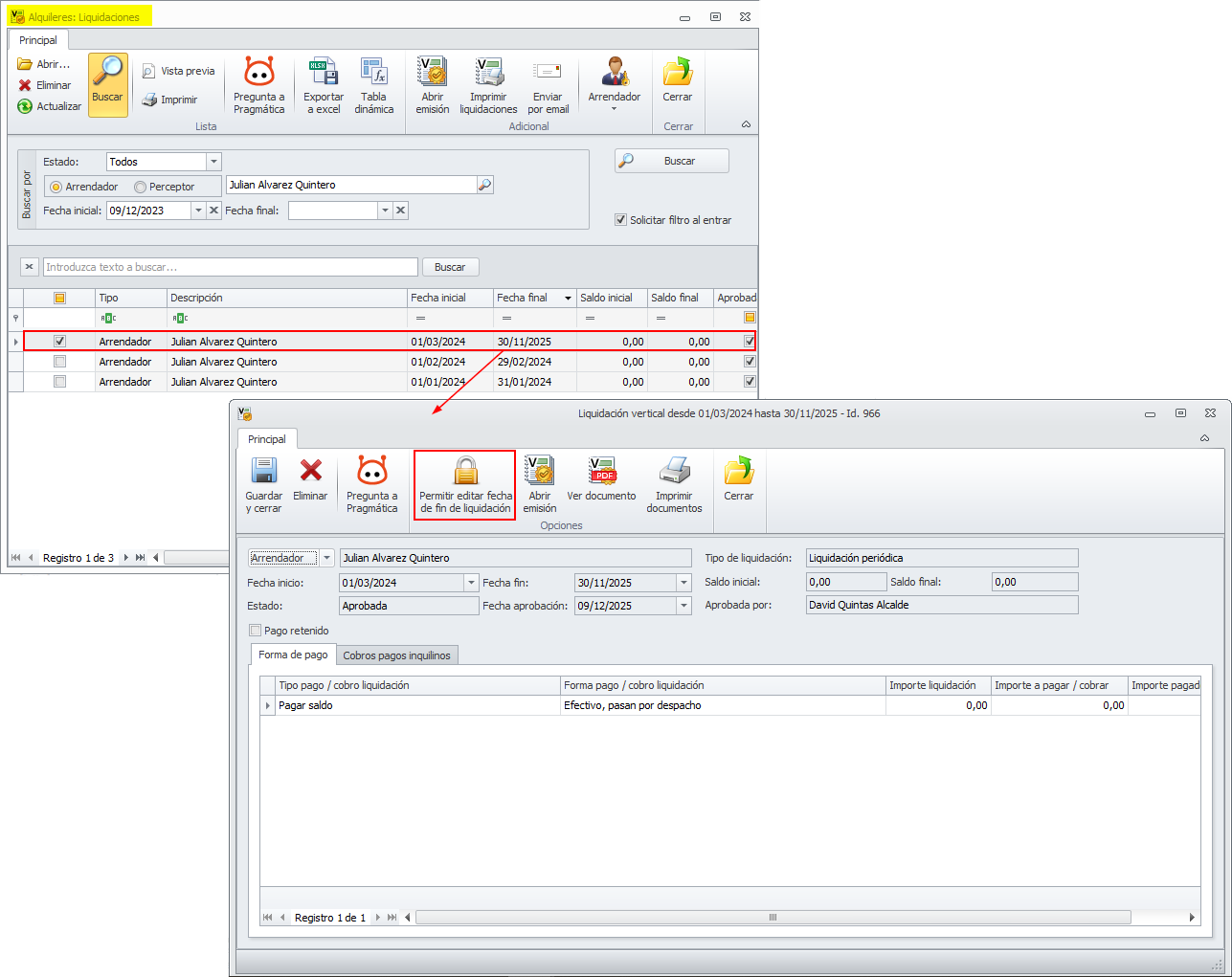Click Pregunta a Pragmática in liquidation detail window
Screen dimensions: 1232x977
[372, 484]
